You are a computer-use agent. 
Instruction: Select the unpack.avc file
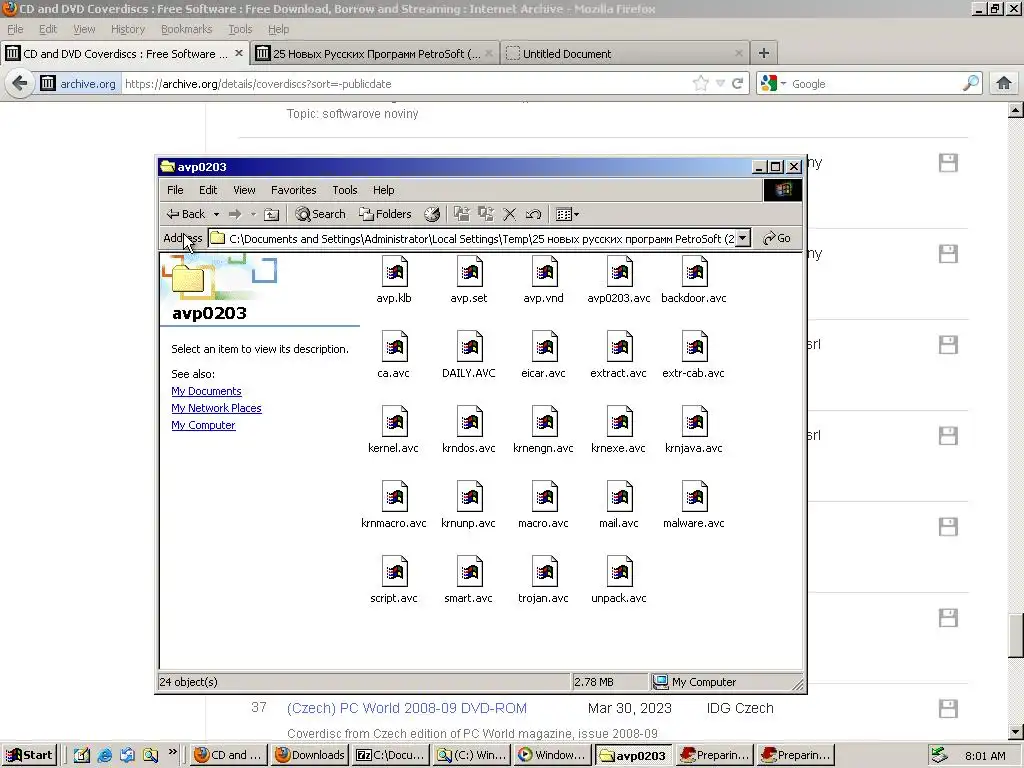coord(618,581)
